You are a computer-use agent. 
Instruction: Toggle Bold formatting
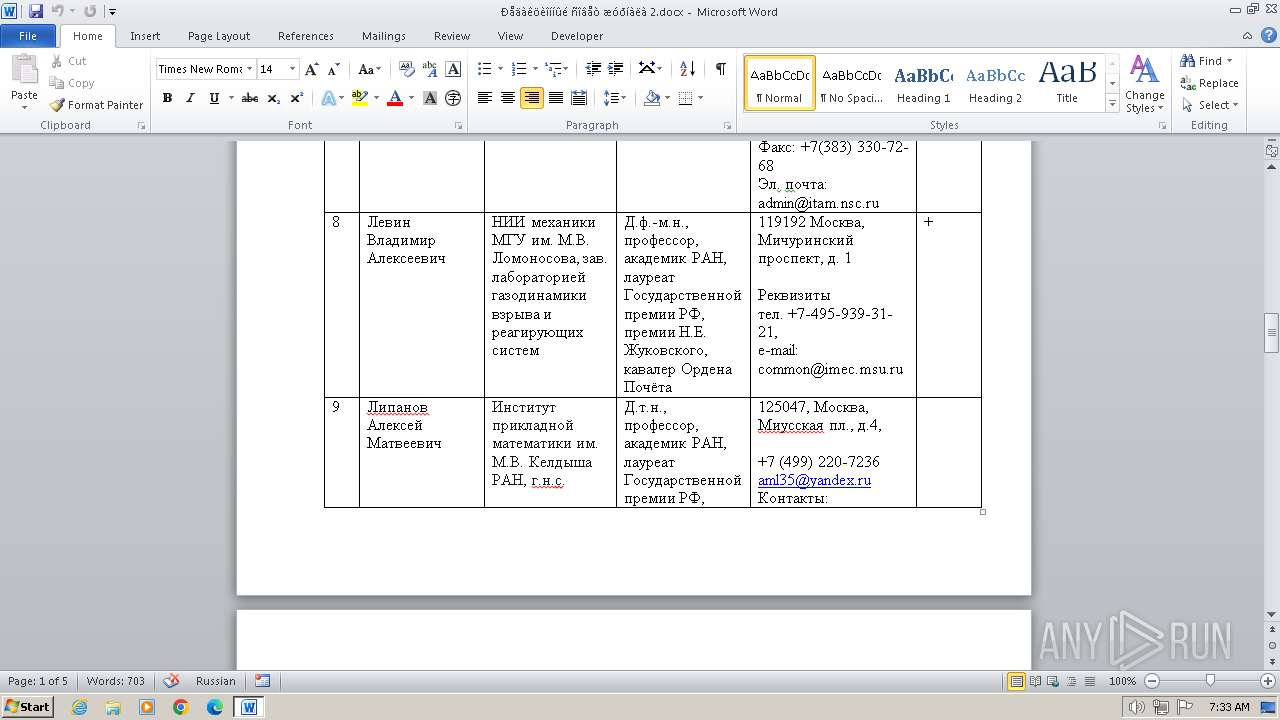(x=167, y=98)
